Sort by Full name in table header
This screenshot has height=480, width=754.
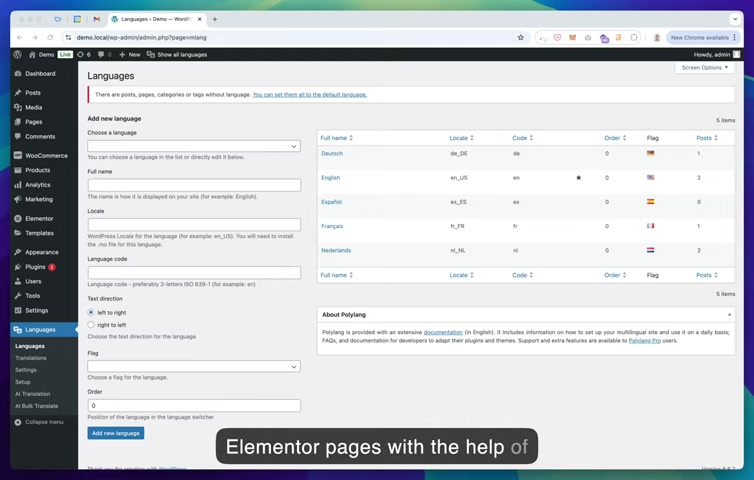pos(337,138)
